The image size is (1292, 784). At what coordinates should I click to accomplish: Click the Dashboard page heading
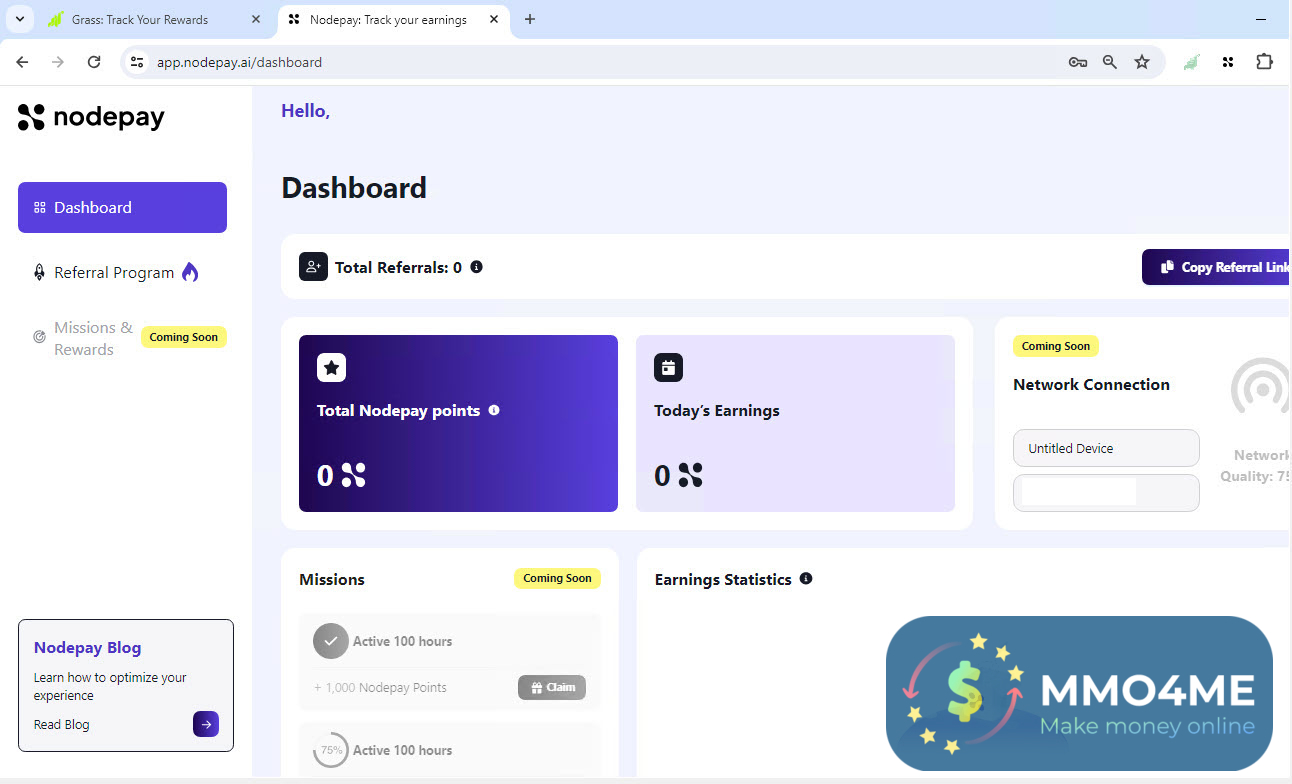(x=354, y=188)
